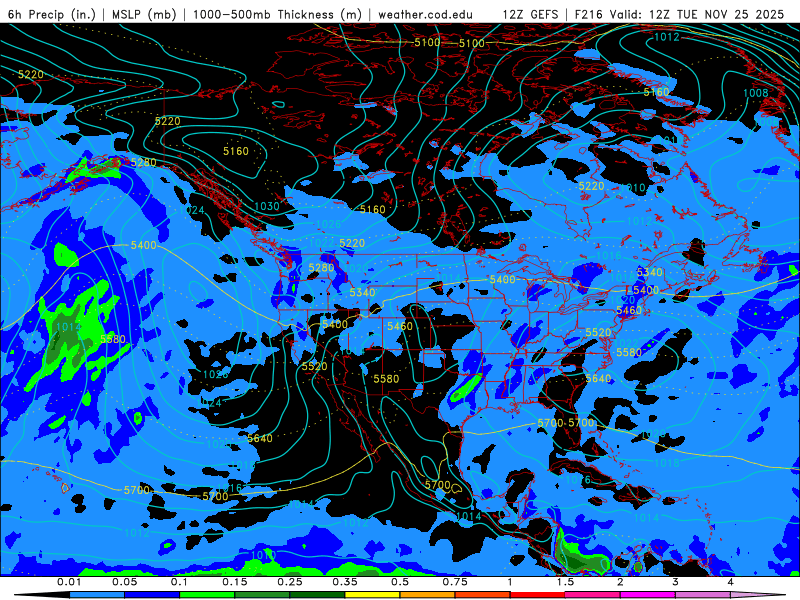This screenshot has width=800, height=600.
Task: Pick the yellow 0.35 legend swatch
Action: pyautogui.click(x=372, y=595)
